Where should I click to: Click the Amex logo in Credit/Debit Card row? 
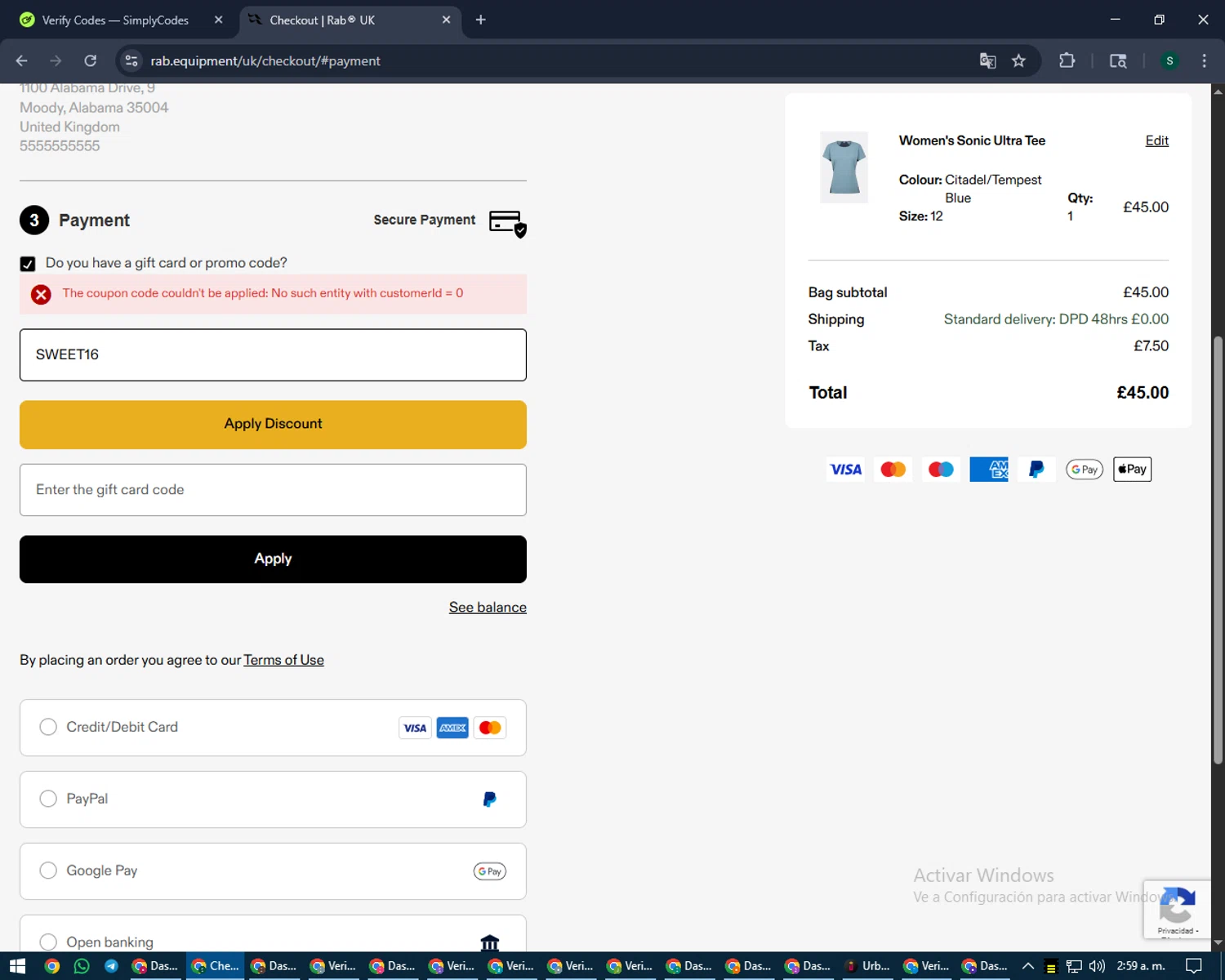(x=452, y=728)
